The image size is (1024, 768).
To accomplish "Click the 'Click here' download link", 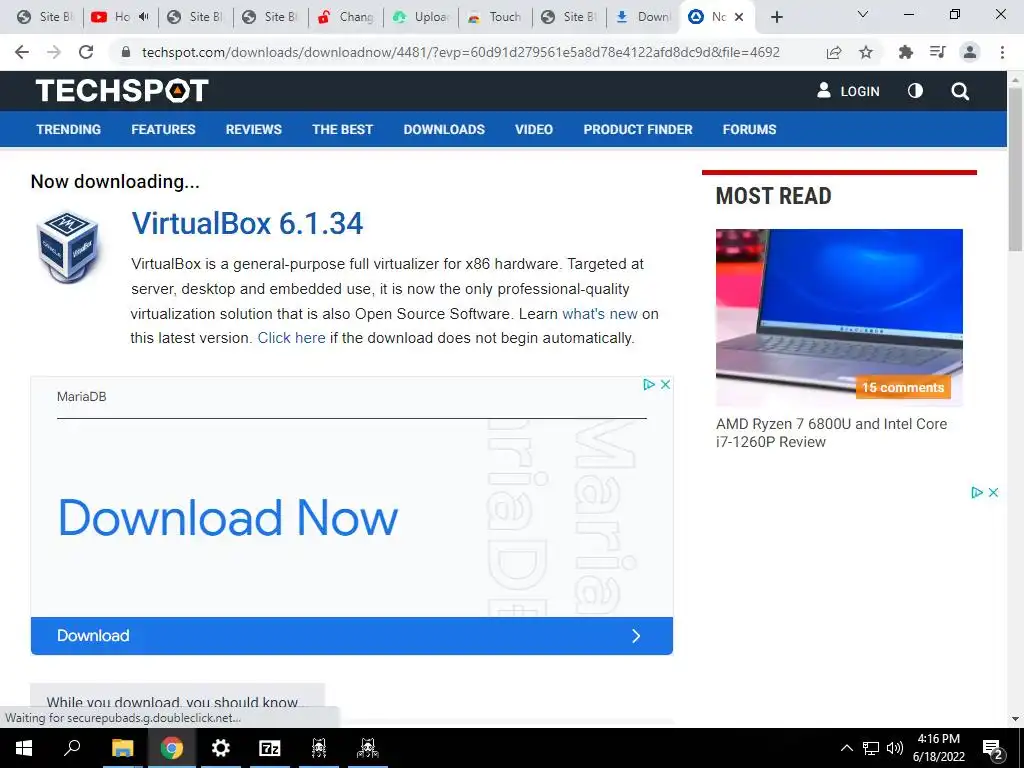I will point(291,338).
